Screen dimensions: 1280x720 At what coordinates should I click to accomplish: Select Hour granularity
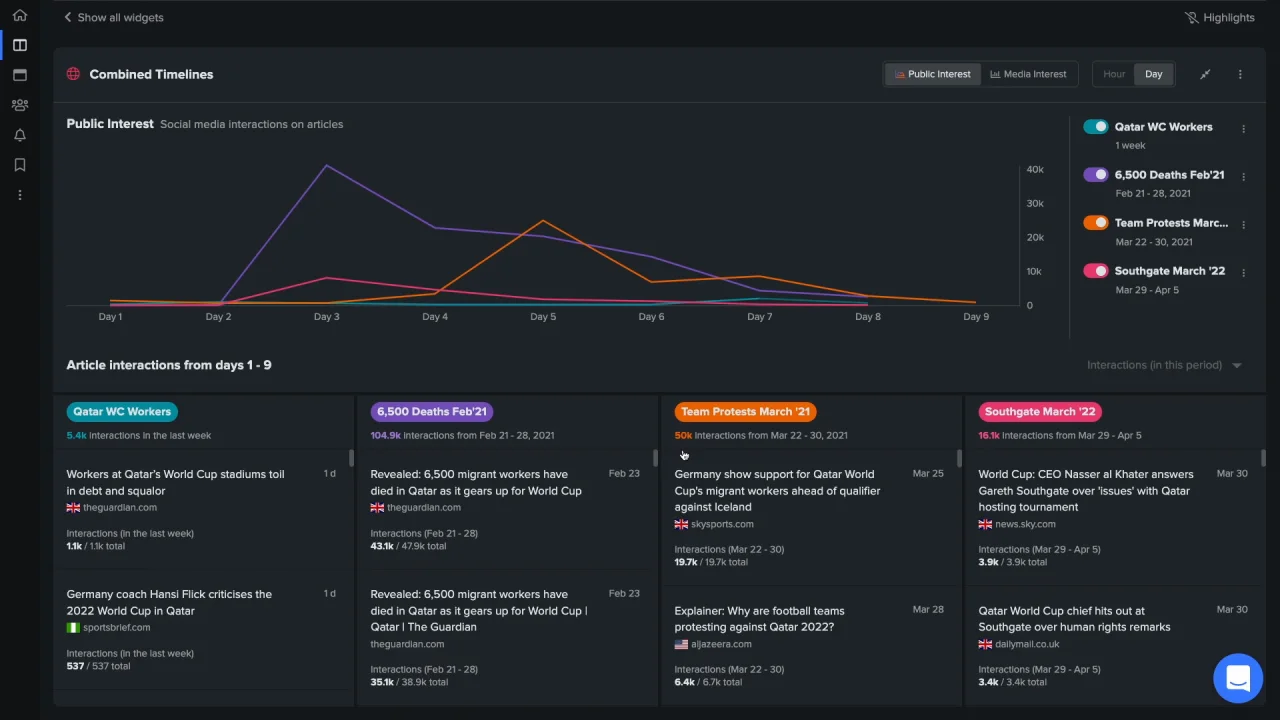tap(1114, 74)
